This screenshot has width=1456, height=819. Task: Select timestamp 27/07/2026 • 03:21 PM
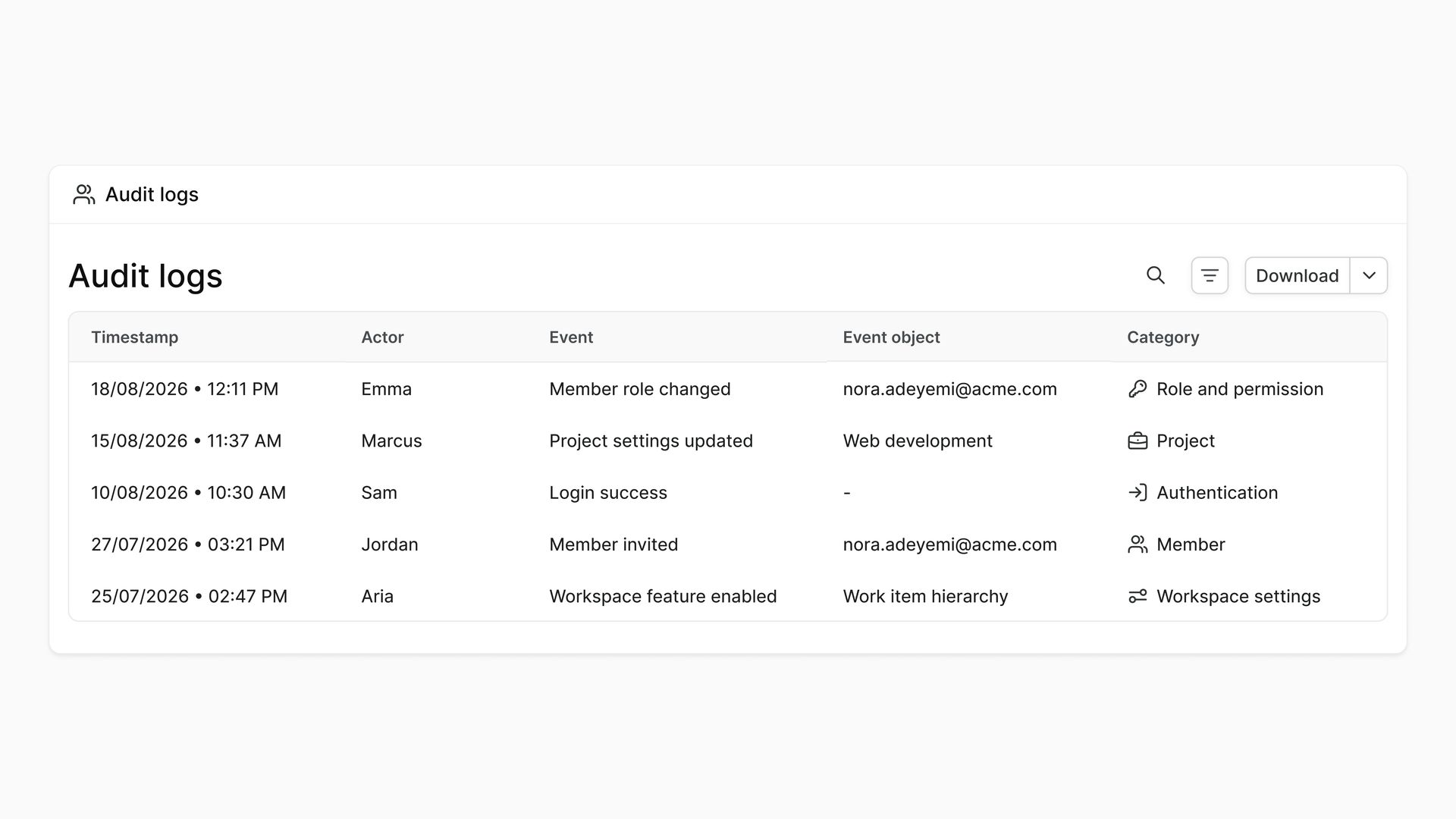tap(188, 544)
